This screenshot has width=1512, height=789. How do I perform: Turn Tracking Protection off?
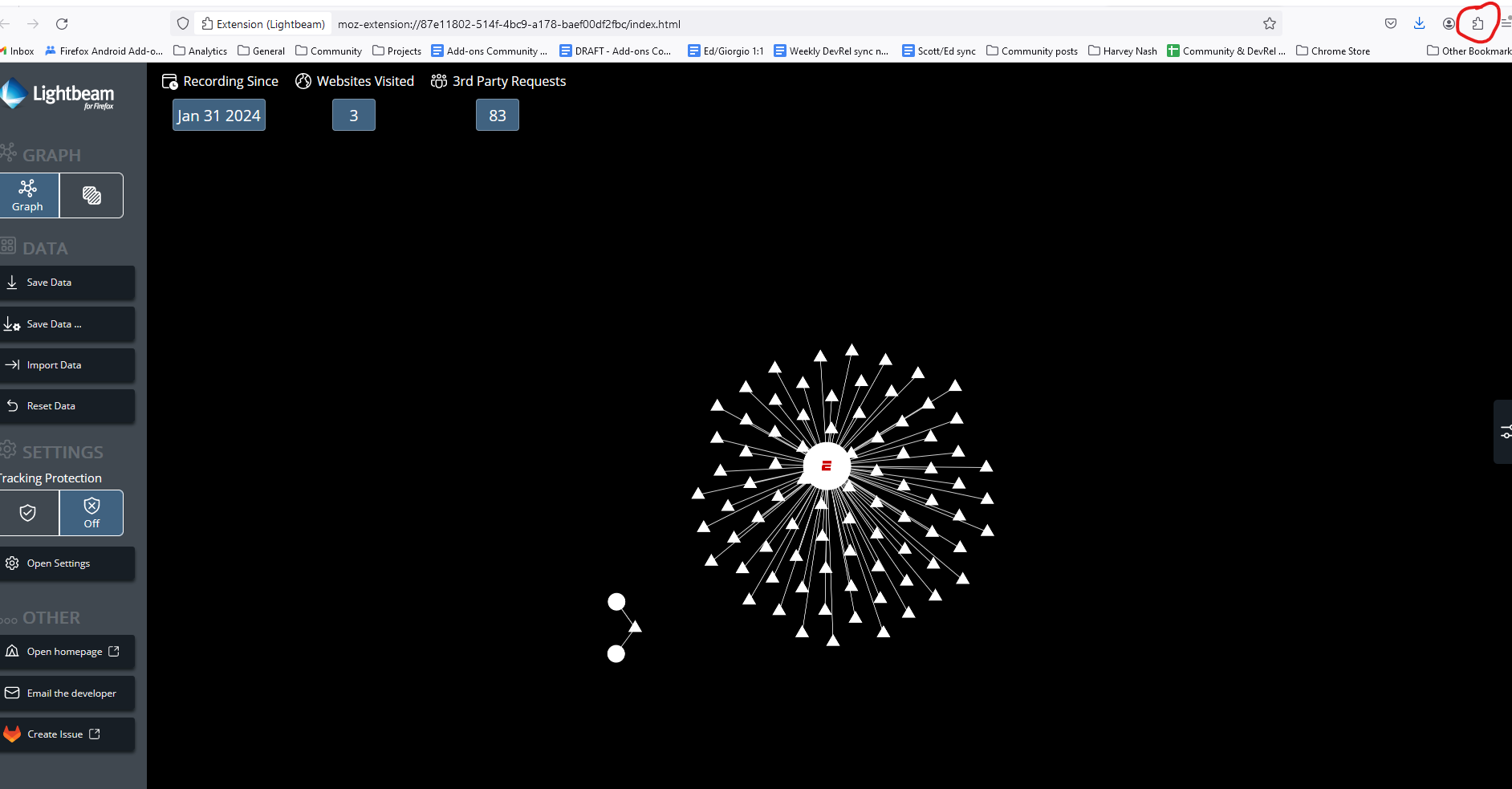(x=91, y=513)
